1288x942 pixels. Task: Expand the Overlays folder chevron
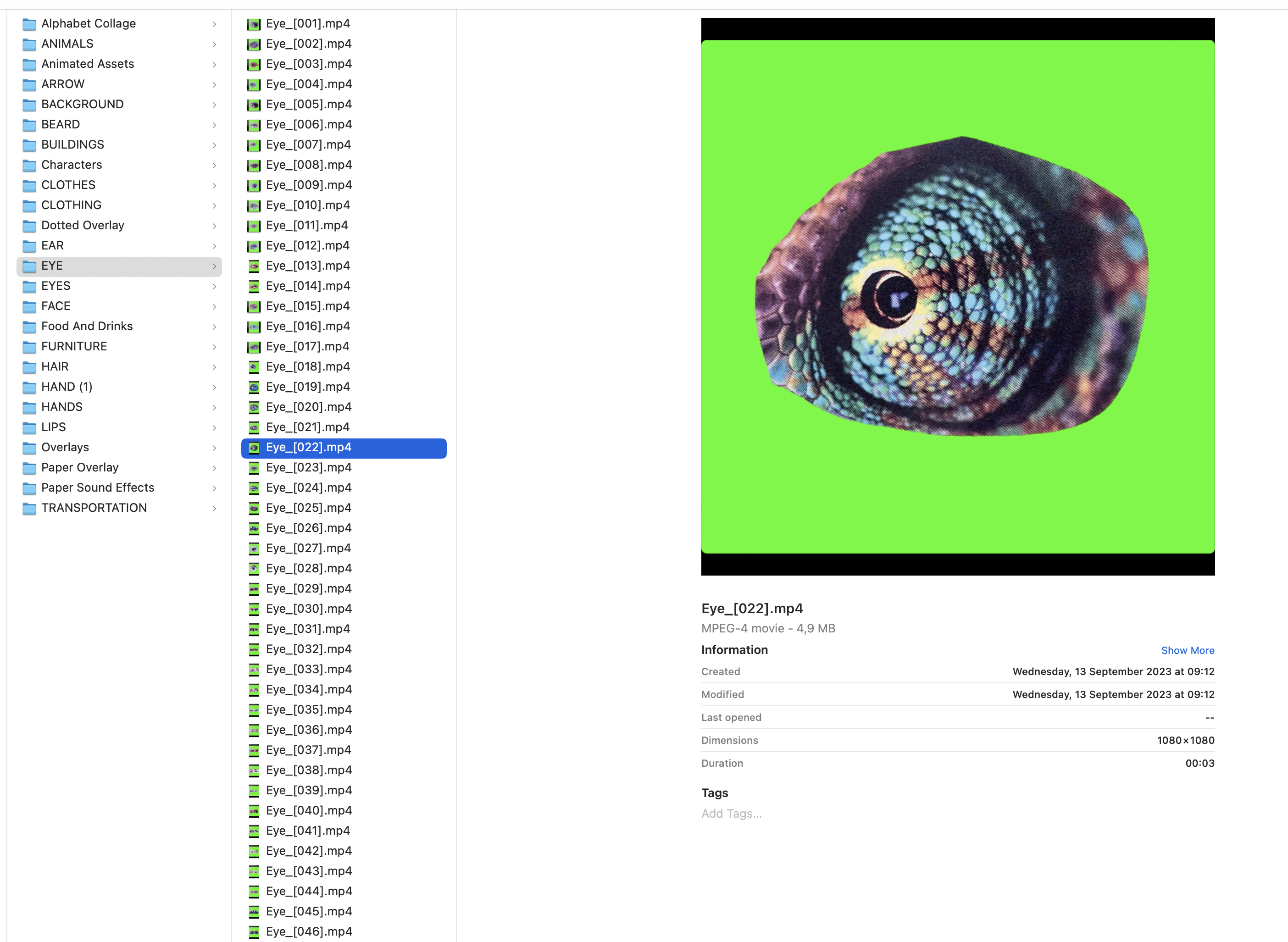[214, 448]
